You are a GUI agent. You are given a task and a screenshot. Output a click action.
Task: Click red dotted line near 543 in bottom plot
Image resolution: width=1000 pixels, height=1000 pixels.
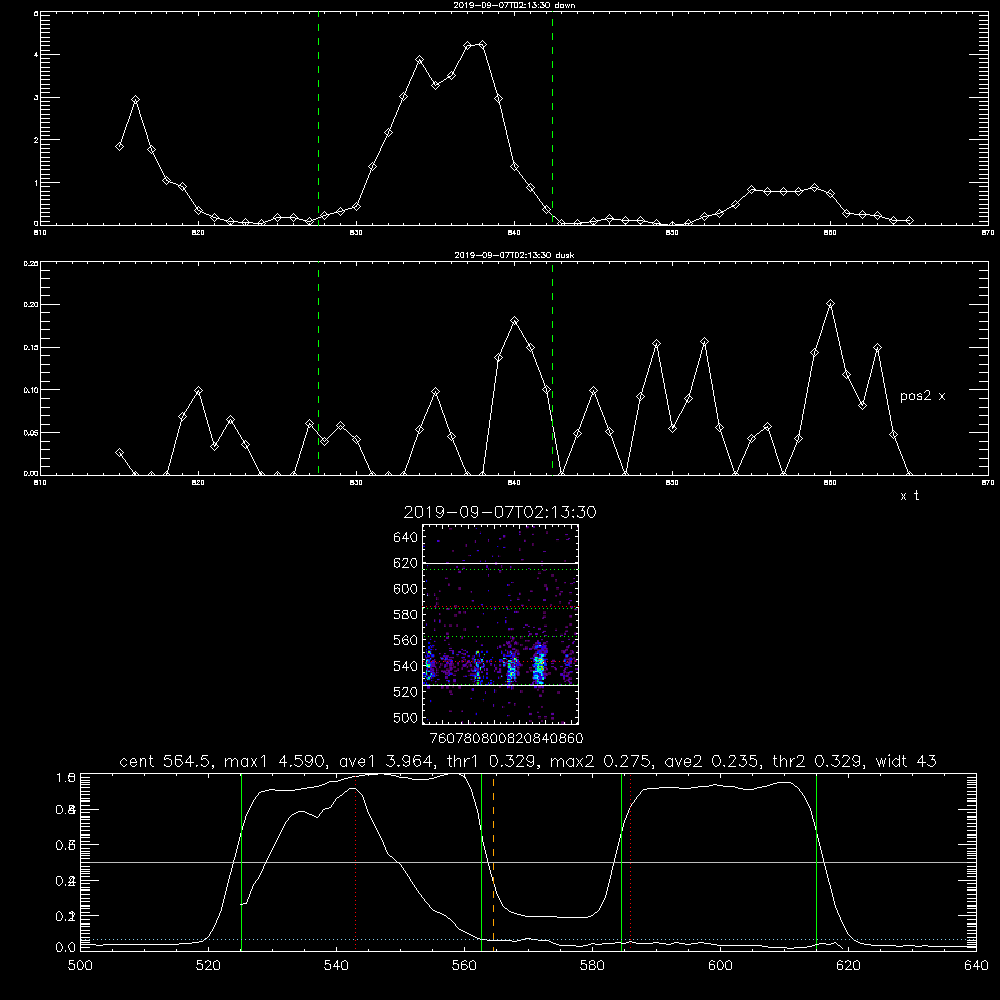pos(355,861)
